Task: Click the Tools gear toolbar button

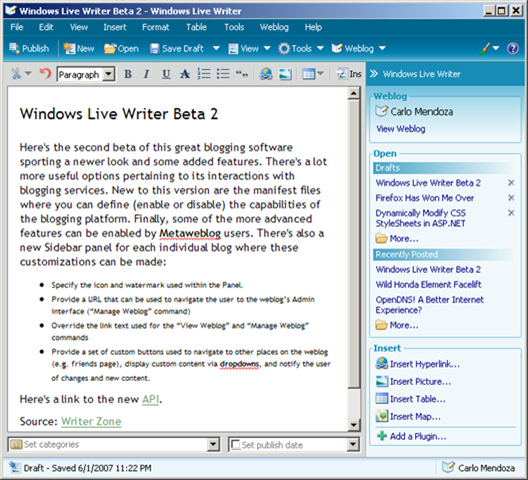Action: coord(295,49)
